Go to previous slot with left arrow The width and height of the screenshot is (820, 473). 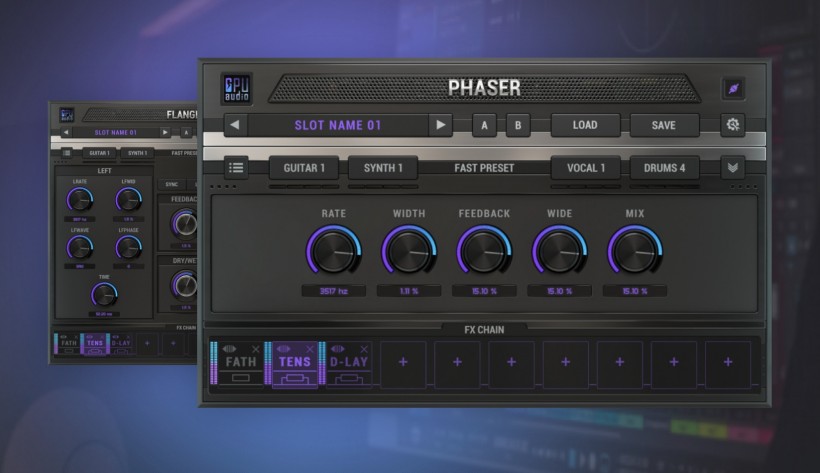236,125
